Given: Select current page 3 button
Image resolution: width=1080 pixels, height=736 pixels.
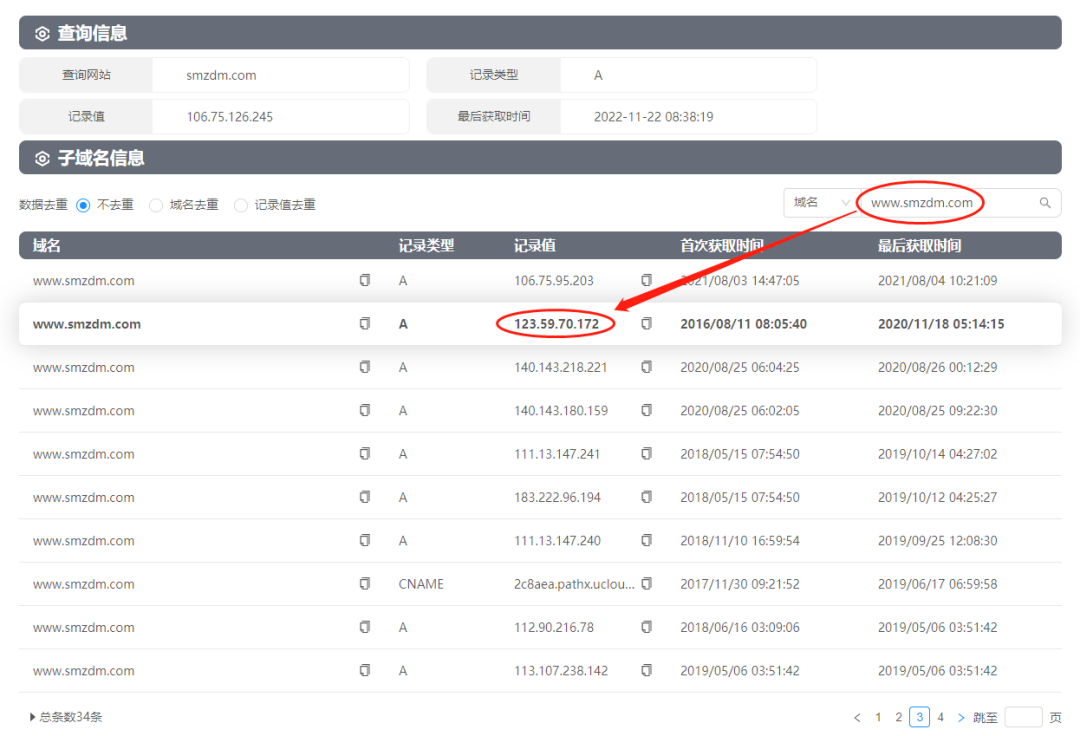Looking at the screenshot, I should pos(920,717).
